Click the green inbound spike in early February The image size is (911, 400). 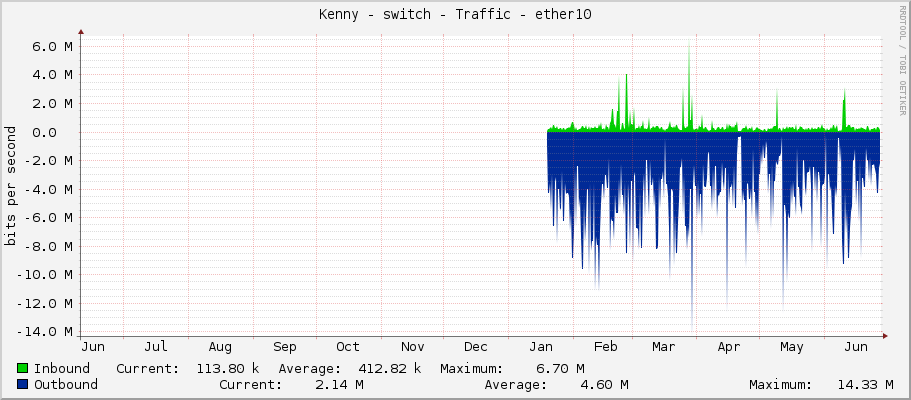(626, 105)
